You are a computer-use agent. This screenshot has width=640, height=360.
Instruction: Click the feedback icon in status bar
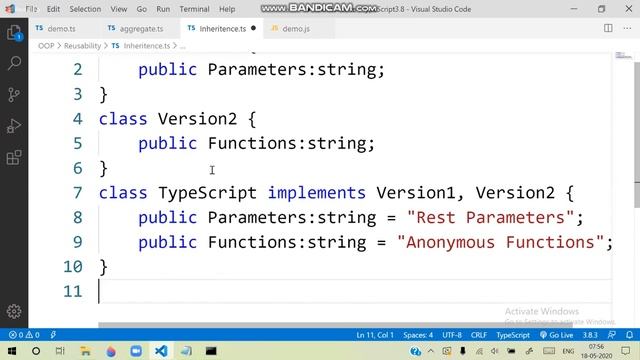point(611,335)
